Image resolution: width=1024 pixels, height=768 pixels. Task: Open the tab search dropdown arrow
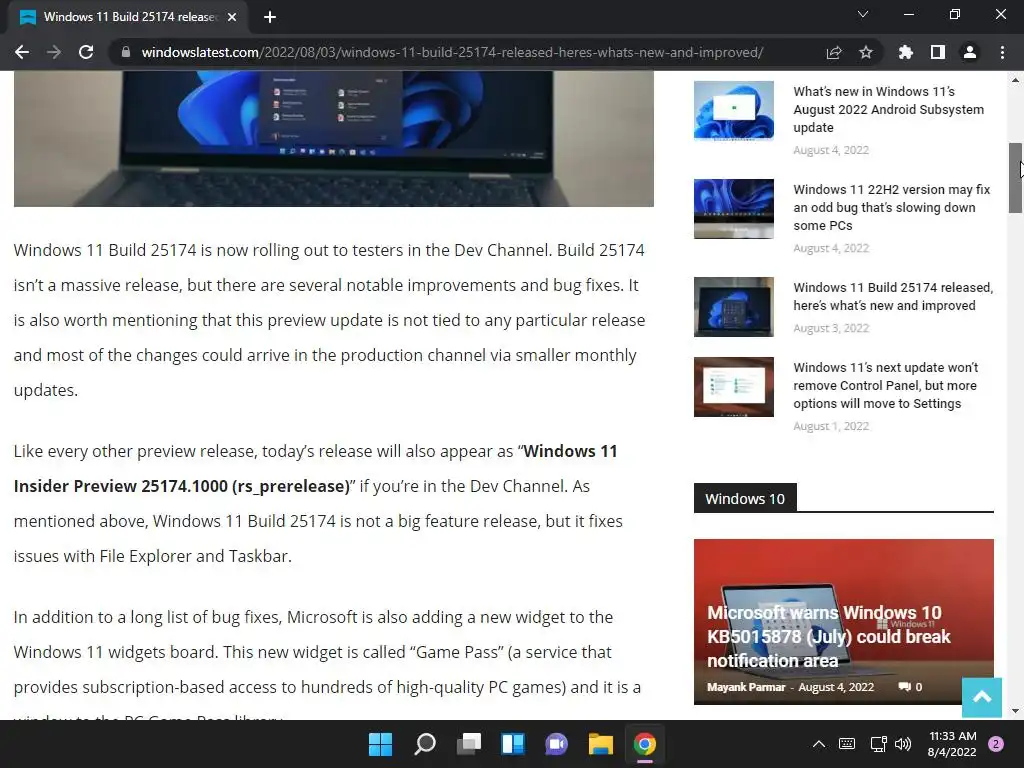click(863, 14)
